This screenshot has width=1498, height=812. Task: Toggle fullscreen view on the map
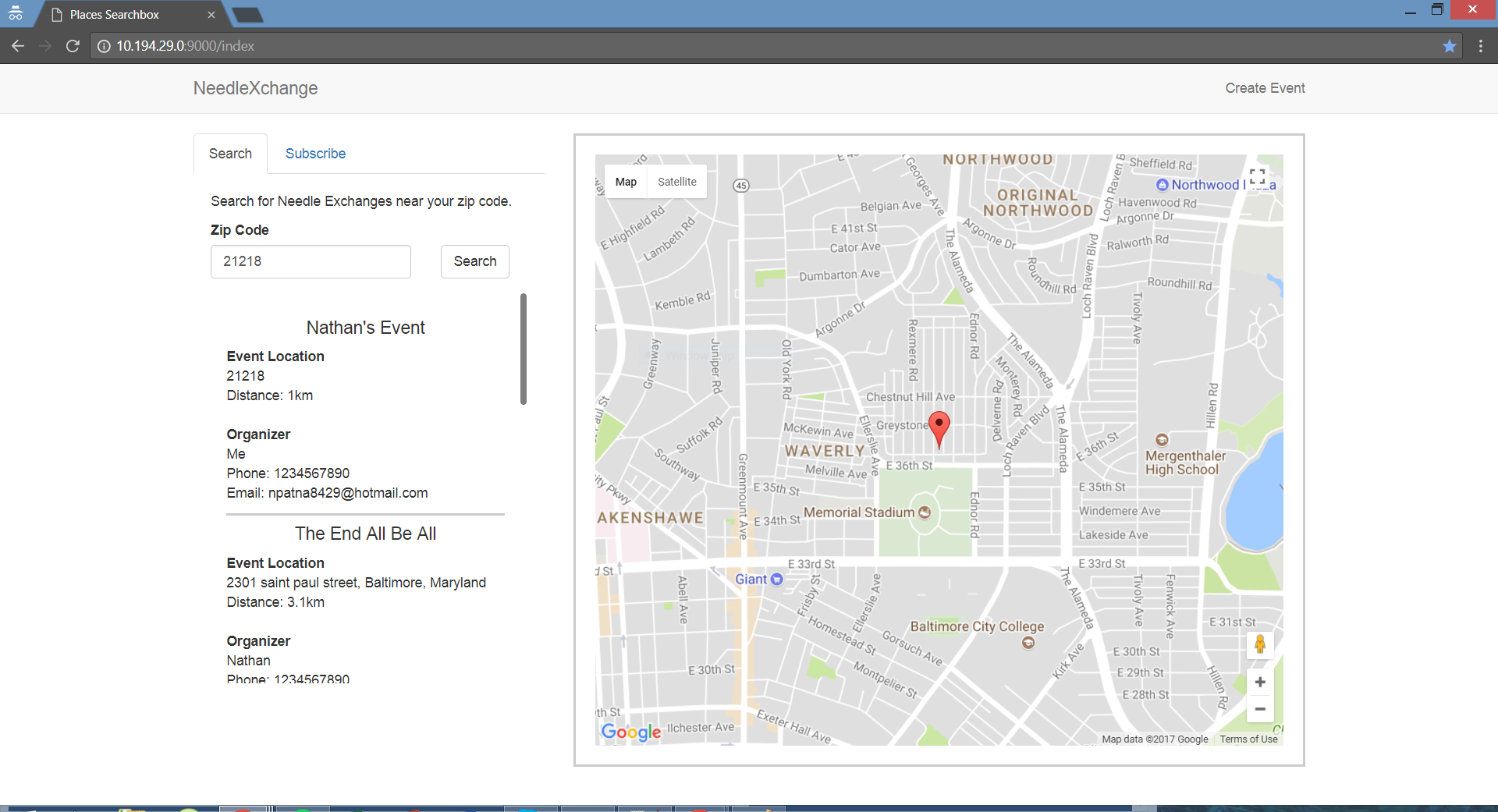1258,178
